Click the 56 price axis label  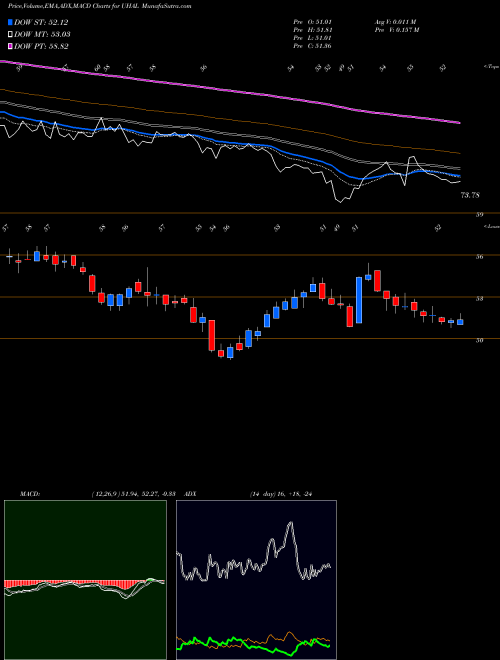point(479,256)
